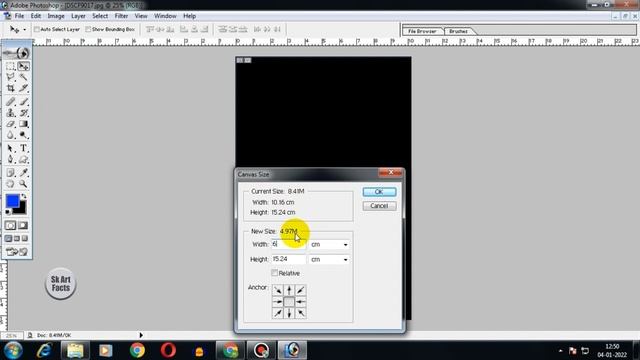640x360 pixels.
Task: Select the Custom Shape tool
Action: click(x=23, y=160)
